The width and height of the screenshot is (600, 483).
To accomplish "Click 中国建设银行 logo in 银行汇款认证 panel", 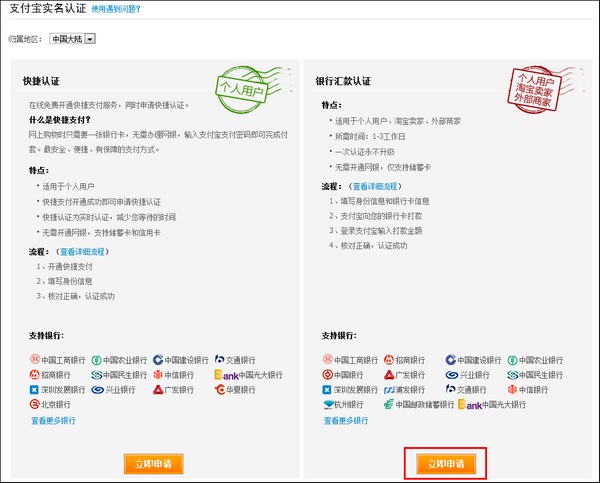I will click(473, 360).
